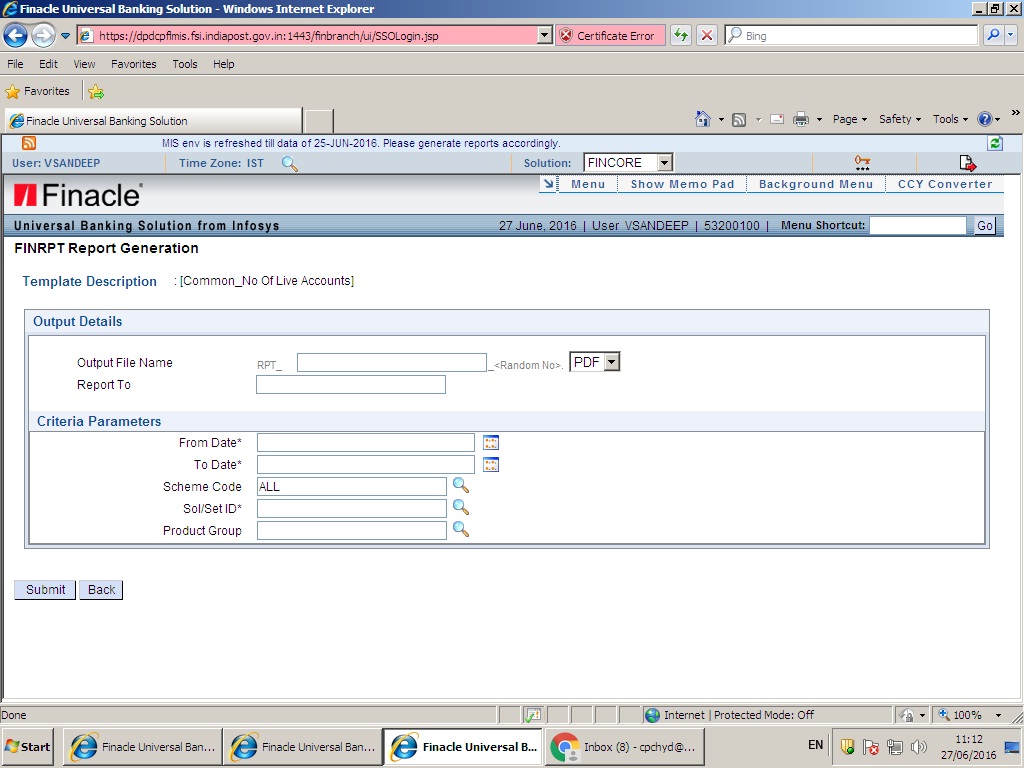Click the Back button
This screenshot has height=768, width=1024.
click(x=100, y=589)
